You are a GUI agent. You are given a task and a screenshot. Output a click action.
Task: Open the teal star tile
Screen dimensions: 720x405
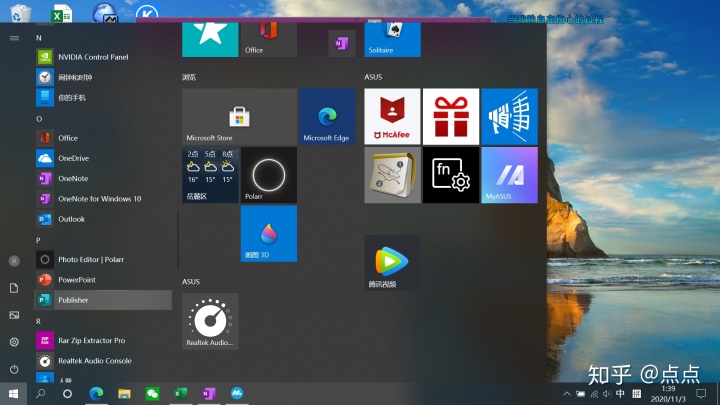tap(210, 39)
